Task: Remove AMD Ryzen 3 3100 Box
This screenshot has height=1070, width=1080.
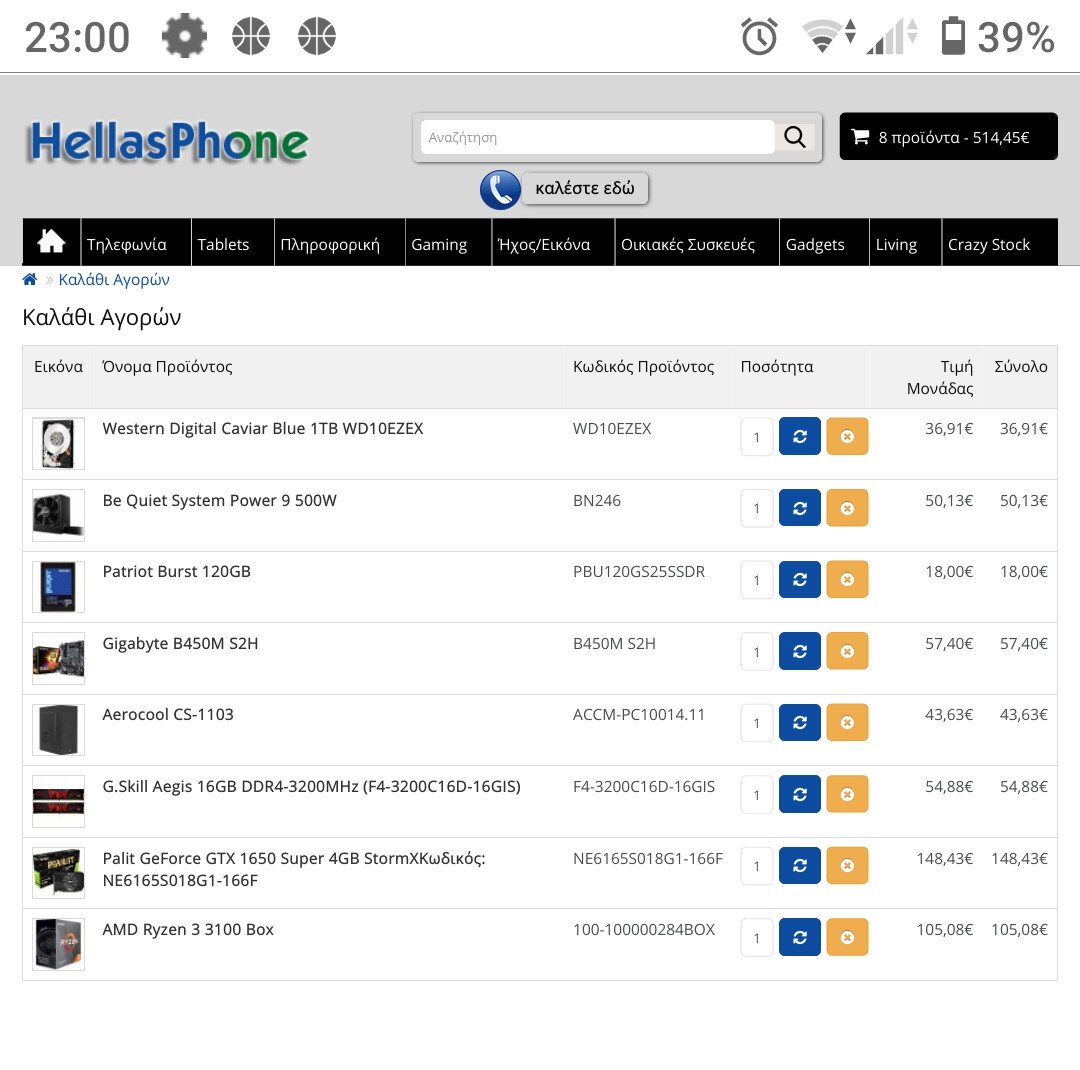Action: 847,937
